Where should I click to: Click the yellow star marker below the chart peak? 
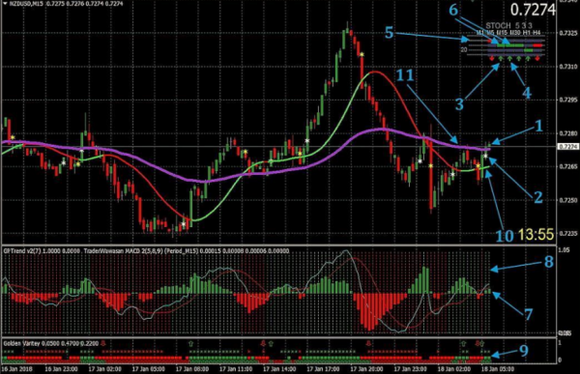[x=362, y=54]
